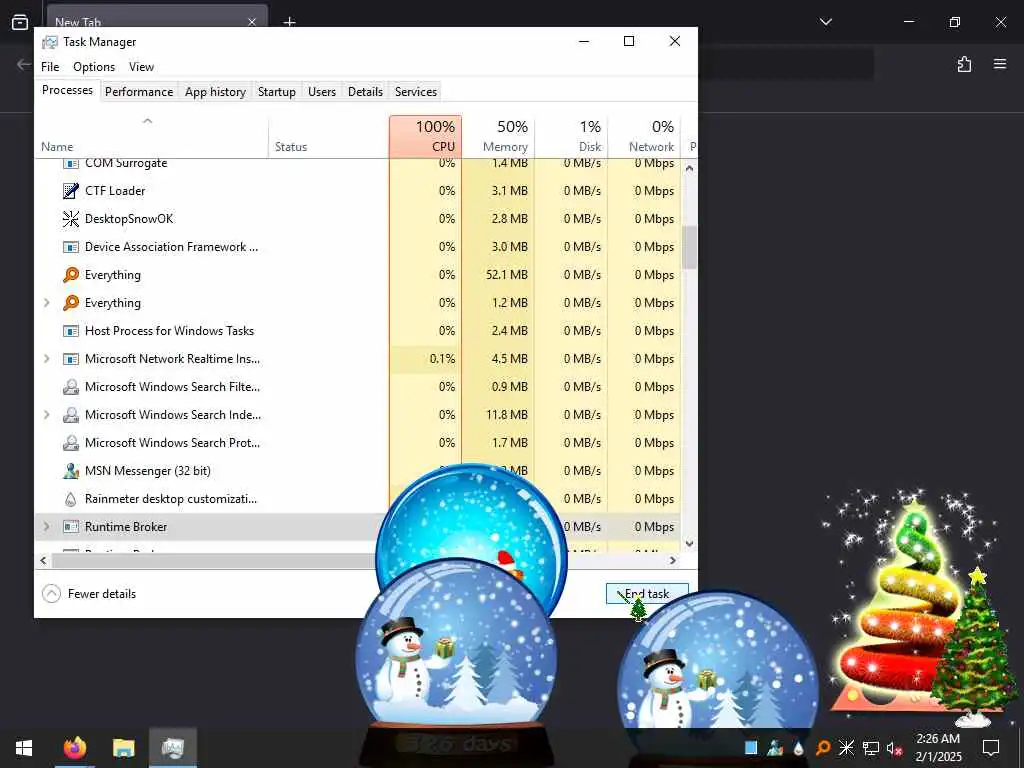Click the Rainmeter droplet tray icon
Viewport: 1024px width, 768px height.
[x=799, y=748]
